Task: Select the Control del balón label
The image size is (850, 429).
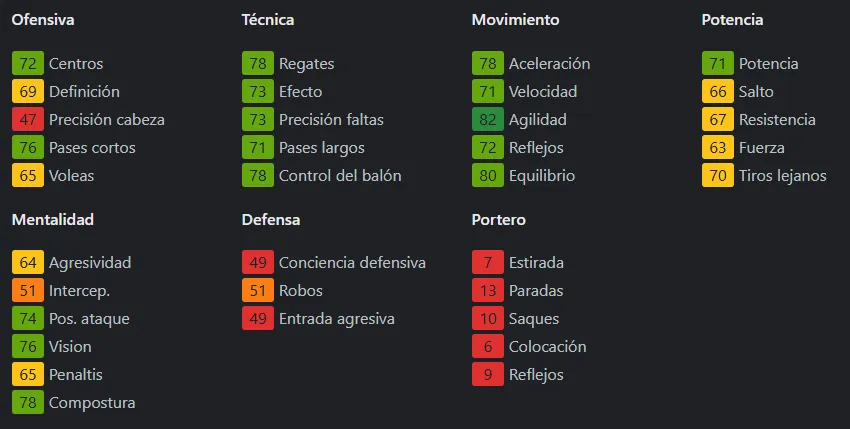Action: (340, 176)
